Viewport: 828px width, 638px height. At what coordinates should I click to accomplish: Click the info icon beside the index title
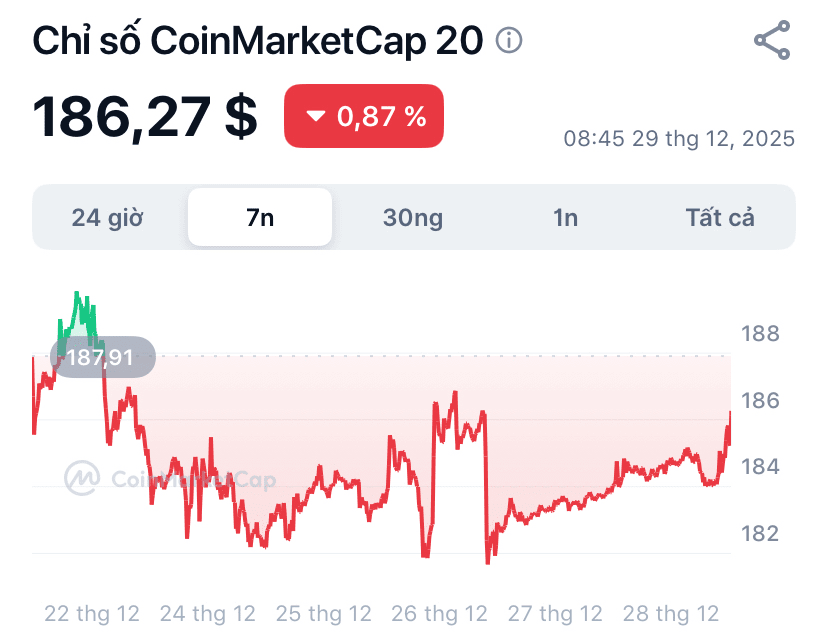(x=510, y=41)
